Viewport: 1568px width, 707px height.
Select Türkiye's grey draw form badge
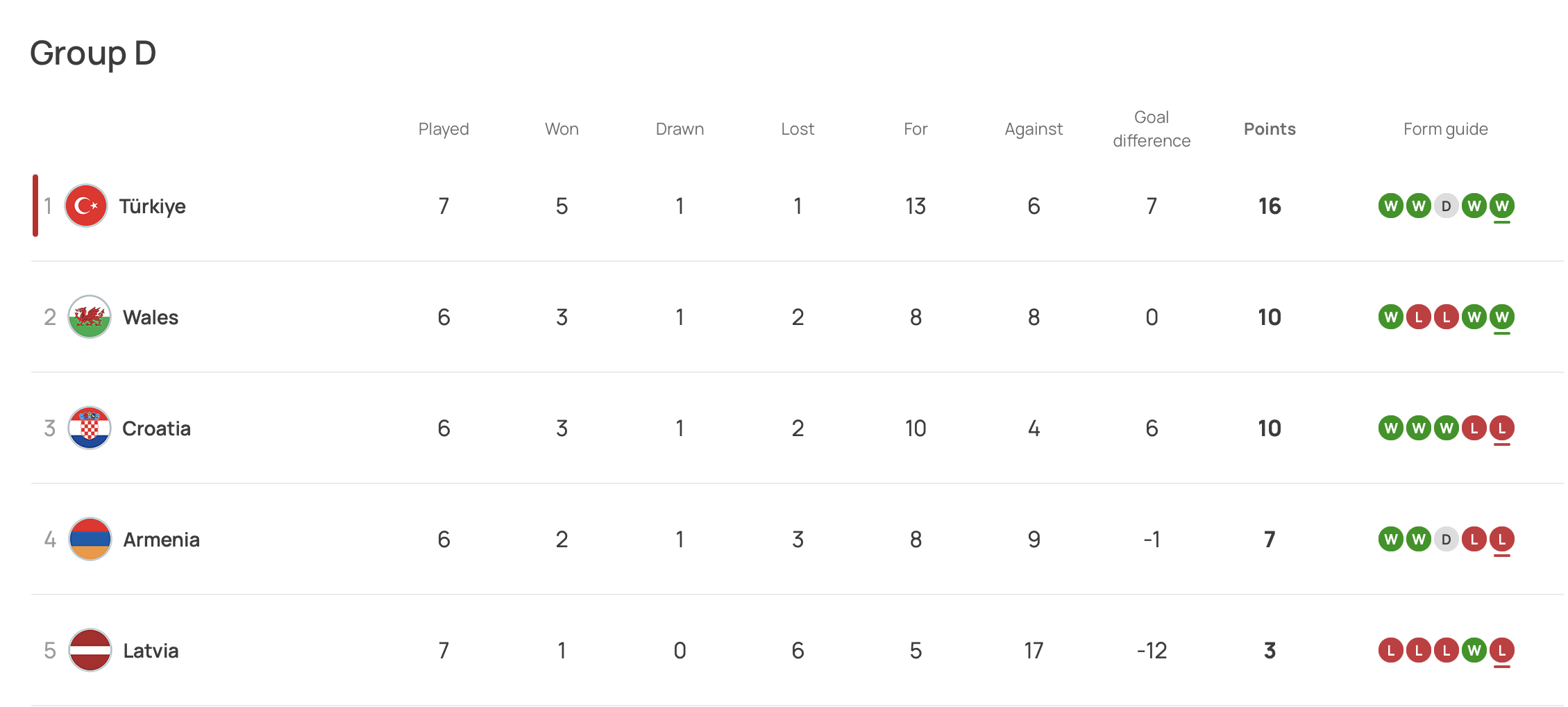[1447, 206]
